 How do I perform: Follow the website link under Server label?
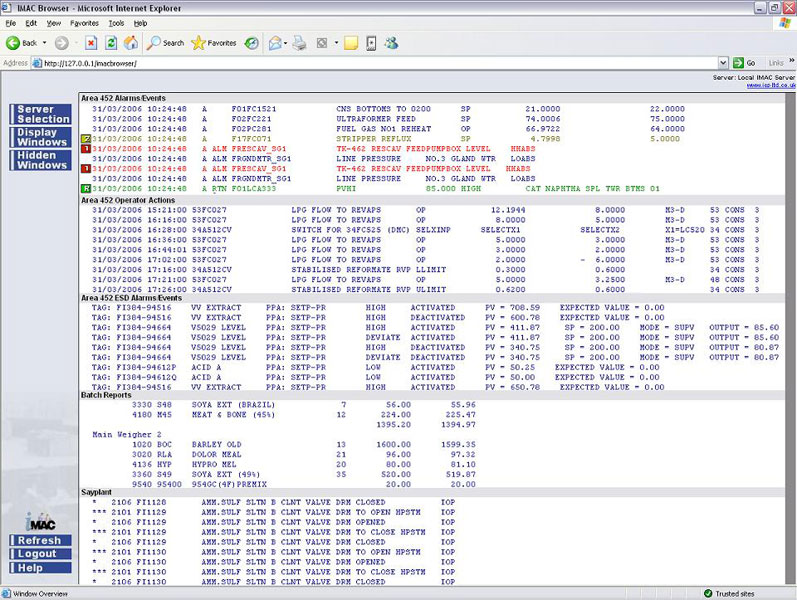coord(771,86)
